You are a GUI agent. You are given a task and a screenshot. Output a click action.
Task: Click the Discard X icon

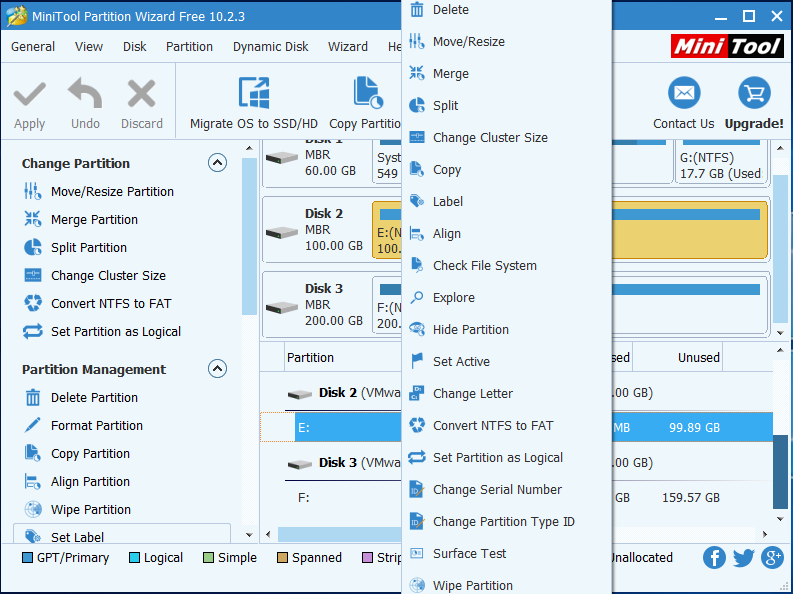(141, 94)
